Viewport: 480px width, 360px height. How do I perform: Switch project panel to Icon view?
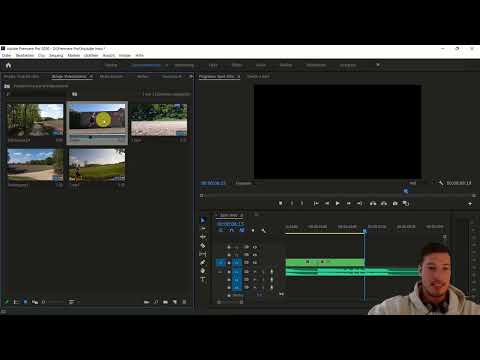[x=25, y=302]
